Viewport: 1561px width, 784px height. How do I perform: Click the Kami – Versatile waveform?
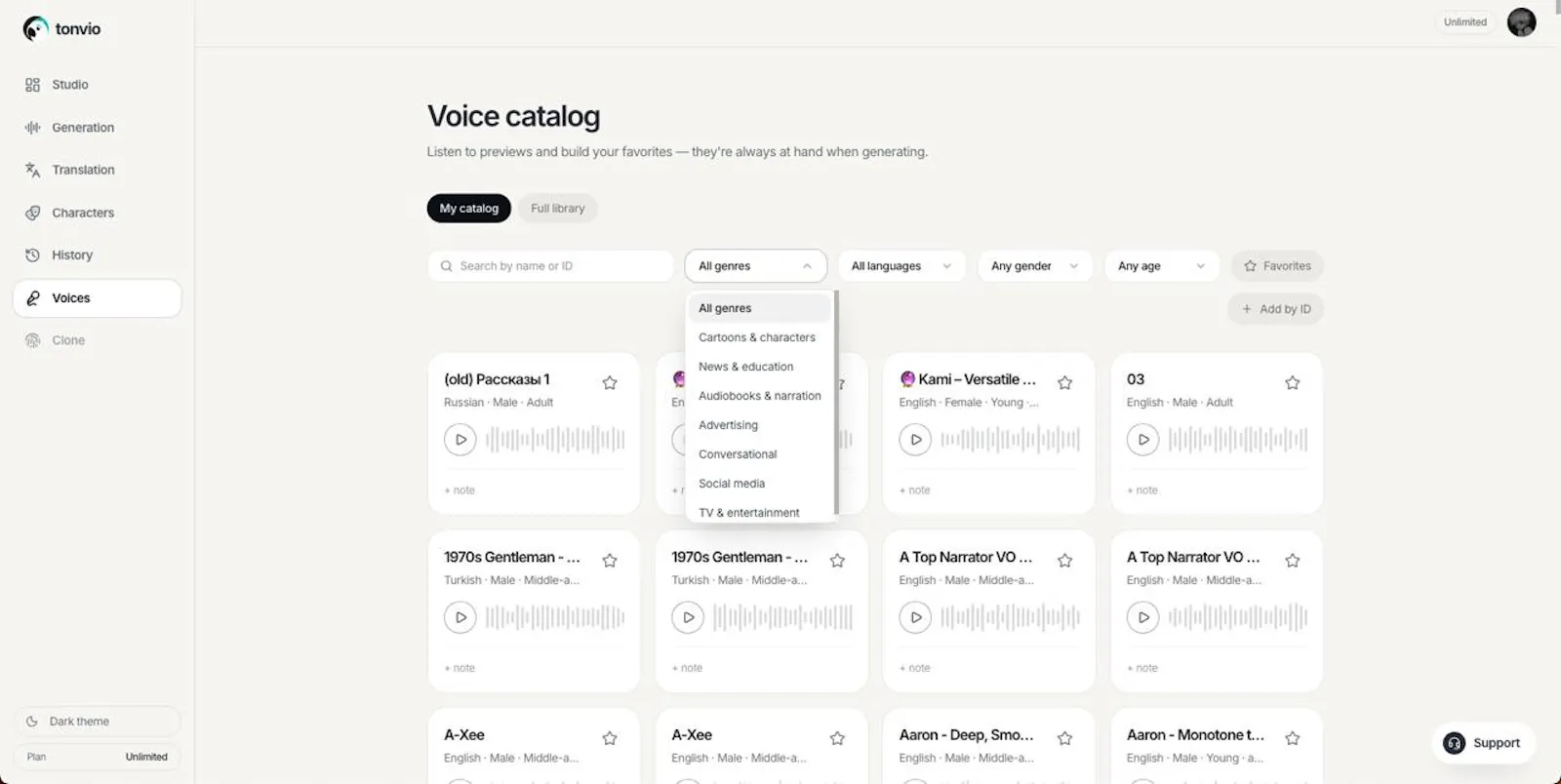[x=1010, y=440]
